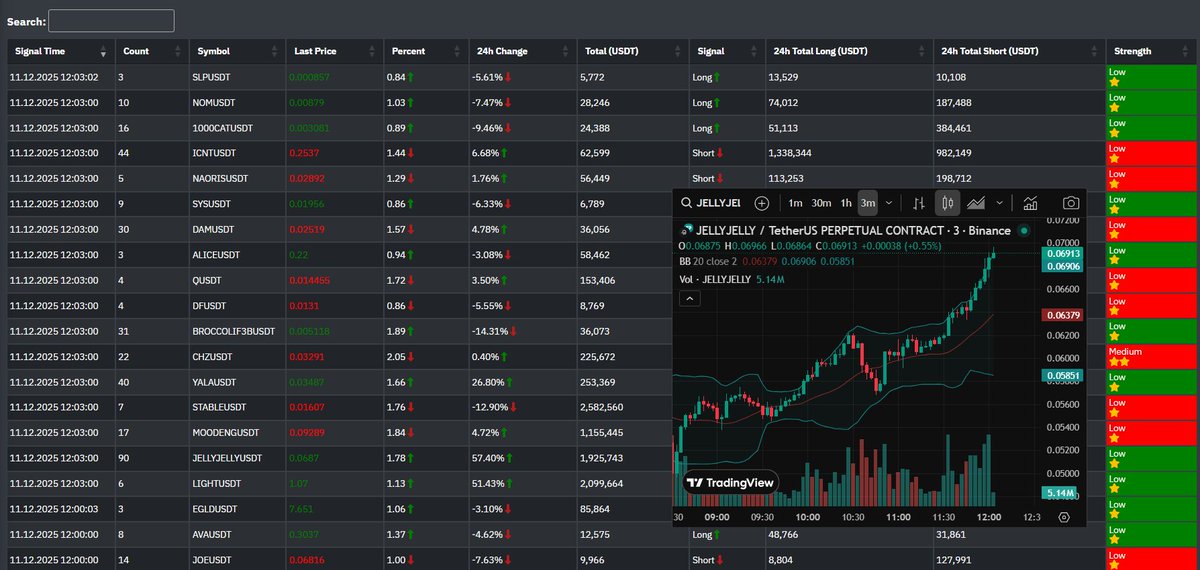This screenshot has width=1200, height=570.
Task: Click the 1,338,344 total long value
Action: click(x=790, y=152)
